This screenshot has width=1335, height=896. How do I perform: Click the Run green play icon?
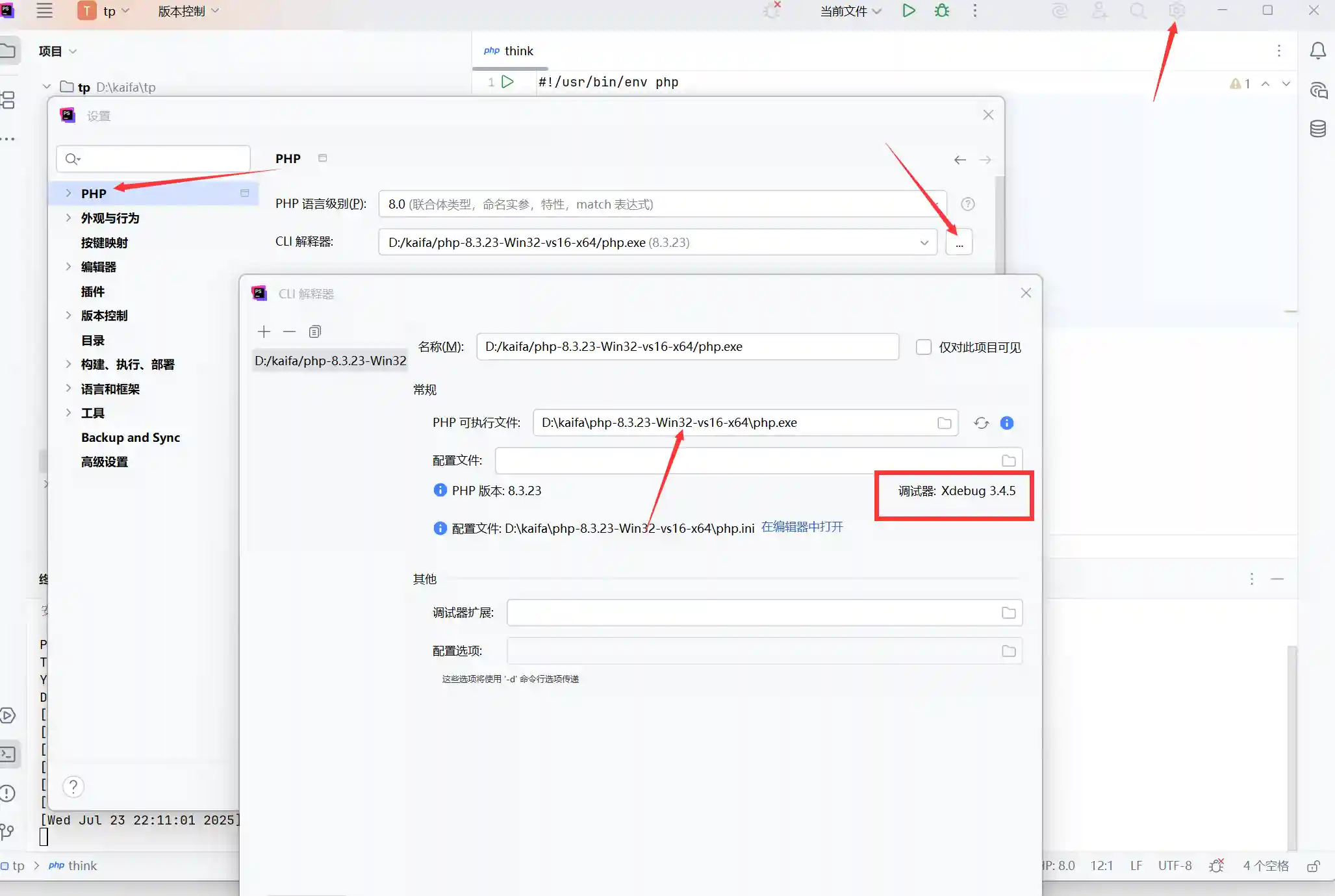[909, 10]
